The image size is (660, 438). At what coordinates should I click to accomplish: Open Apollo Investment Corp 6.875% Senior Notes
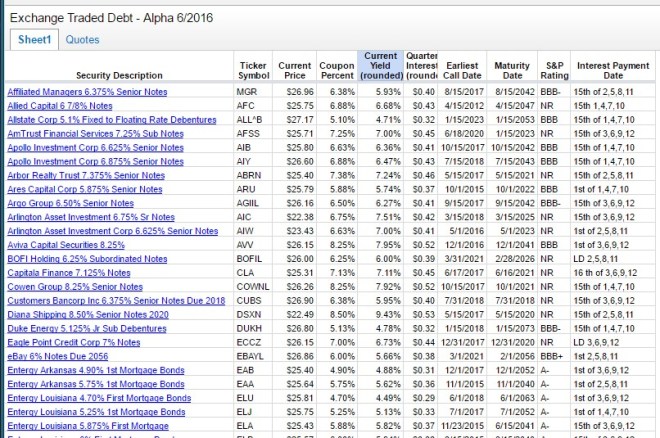click(x=96, y=162)
